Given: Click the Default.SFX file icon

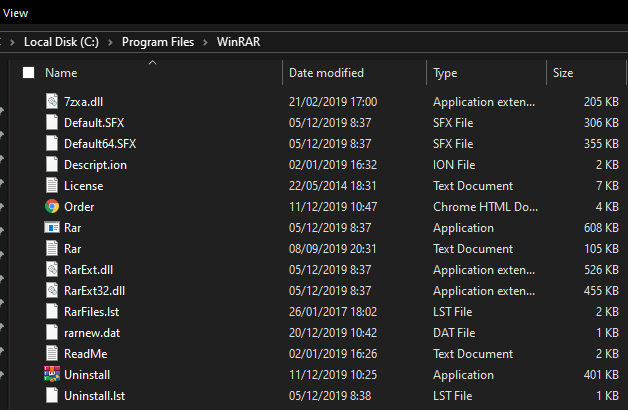Looking at the screenshot, I should pyautogui.click(x=53, y=122).
